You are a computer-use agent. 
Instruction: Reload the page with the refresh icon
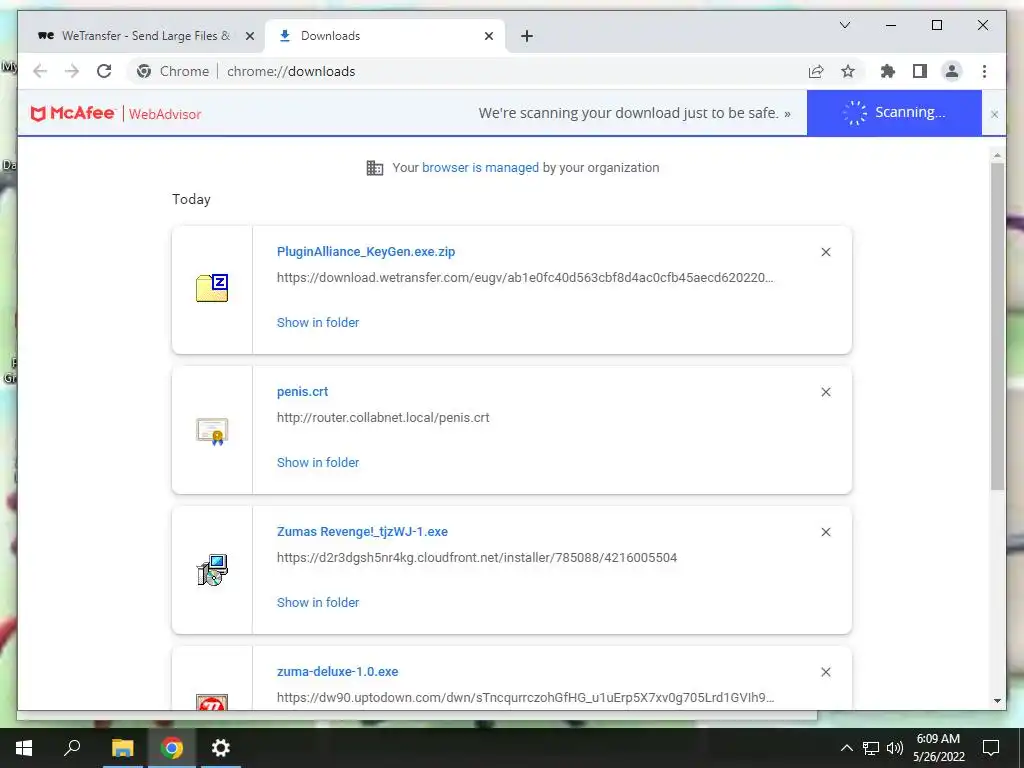click(104, 71)
